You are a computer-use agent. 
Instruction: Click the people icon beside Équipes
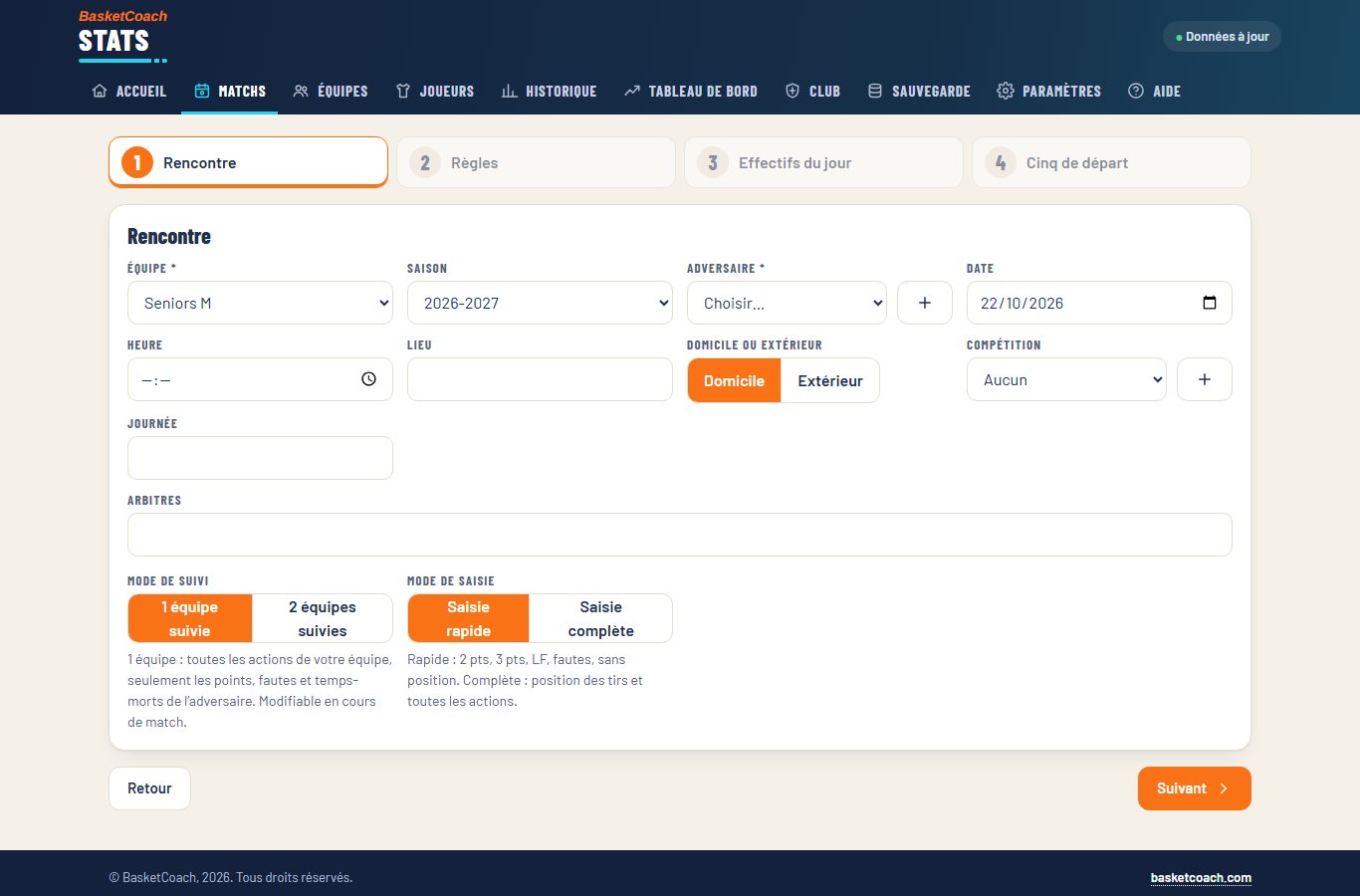pyautogui.click(x=301, y=91)
